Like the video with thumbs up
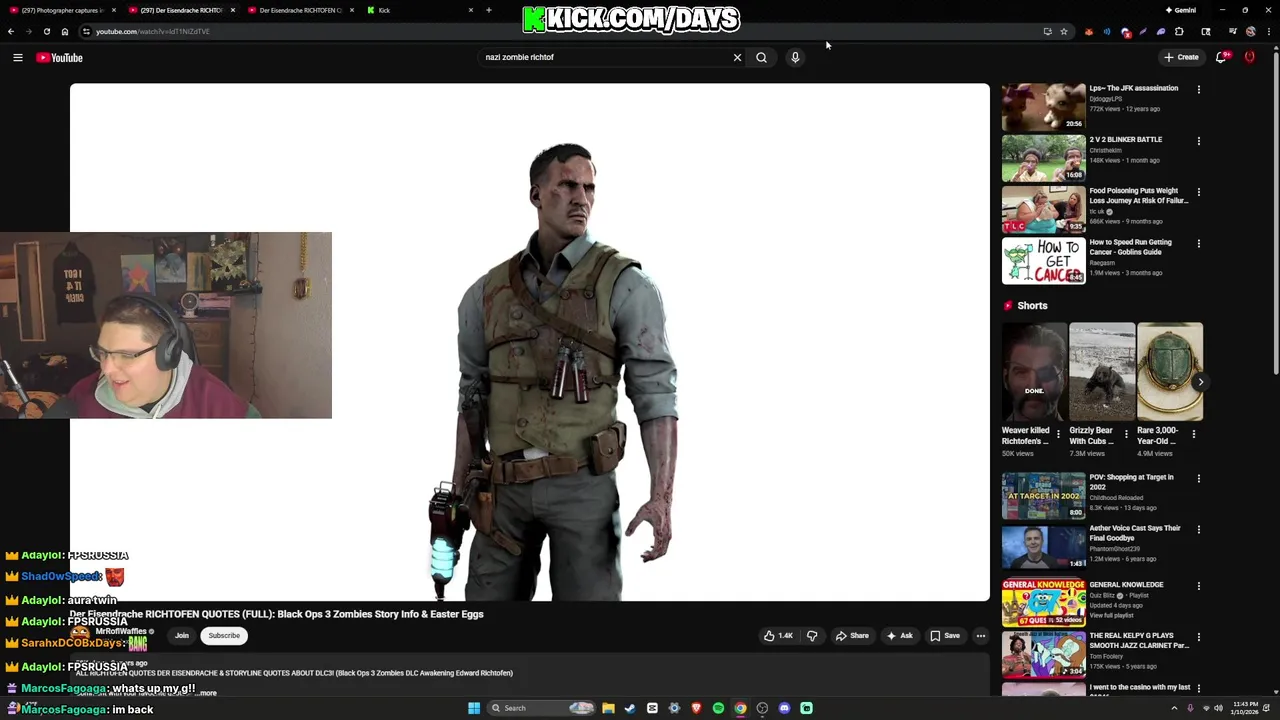Screen dimensions: 1280x720 pyautogui.click(x=778, y=636)
